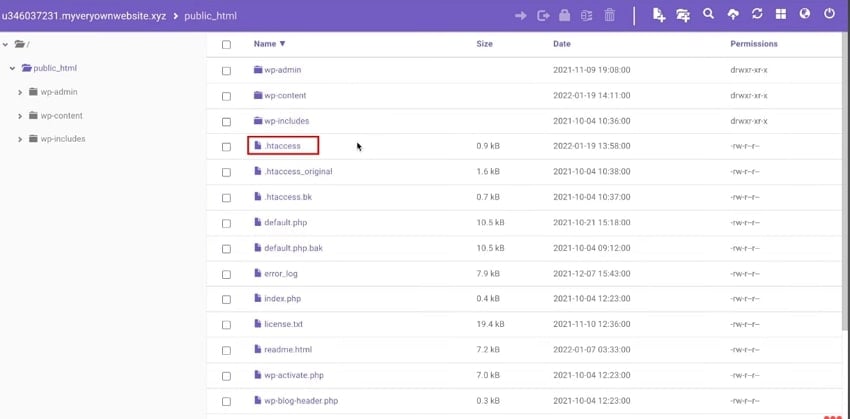Open the default.php.bak file name
The image size is (850, 419).
tap(293, 248)
